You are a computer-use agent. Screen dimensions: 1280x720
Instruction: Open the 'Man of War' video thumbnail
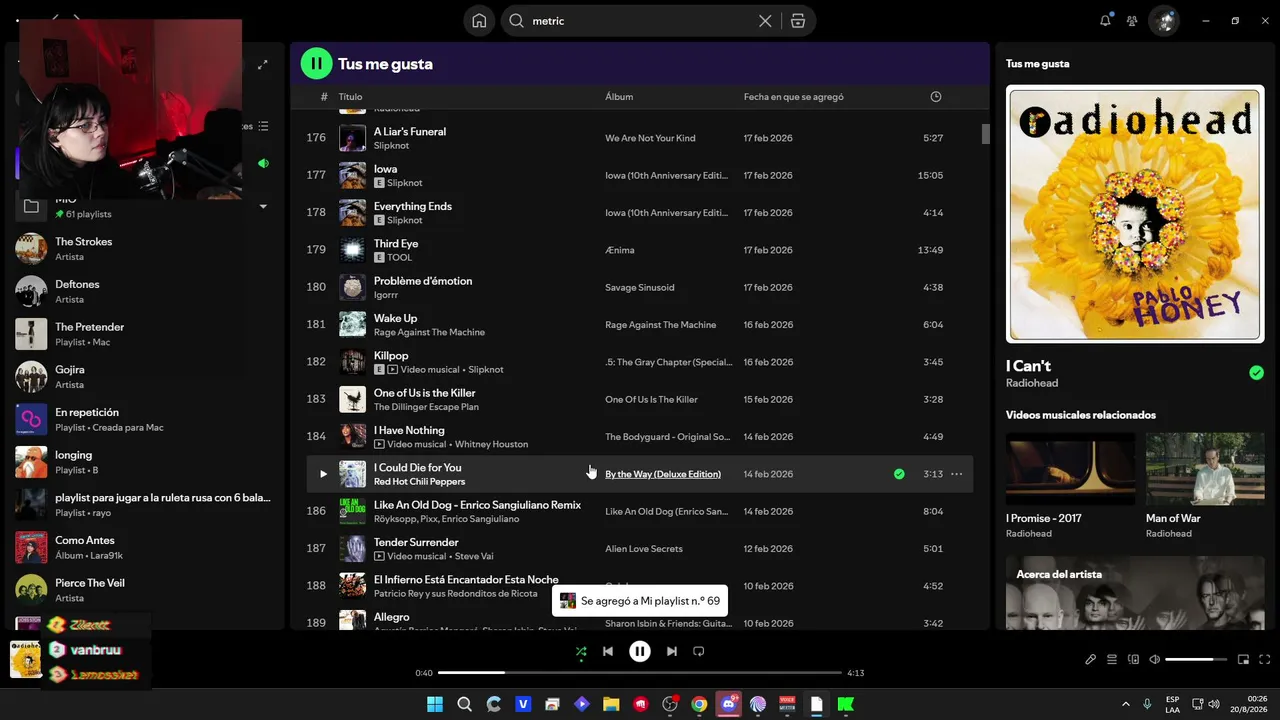point(1205,469)
